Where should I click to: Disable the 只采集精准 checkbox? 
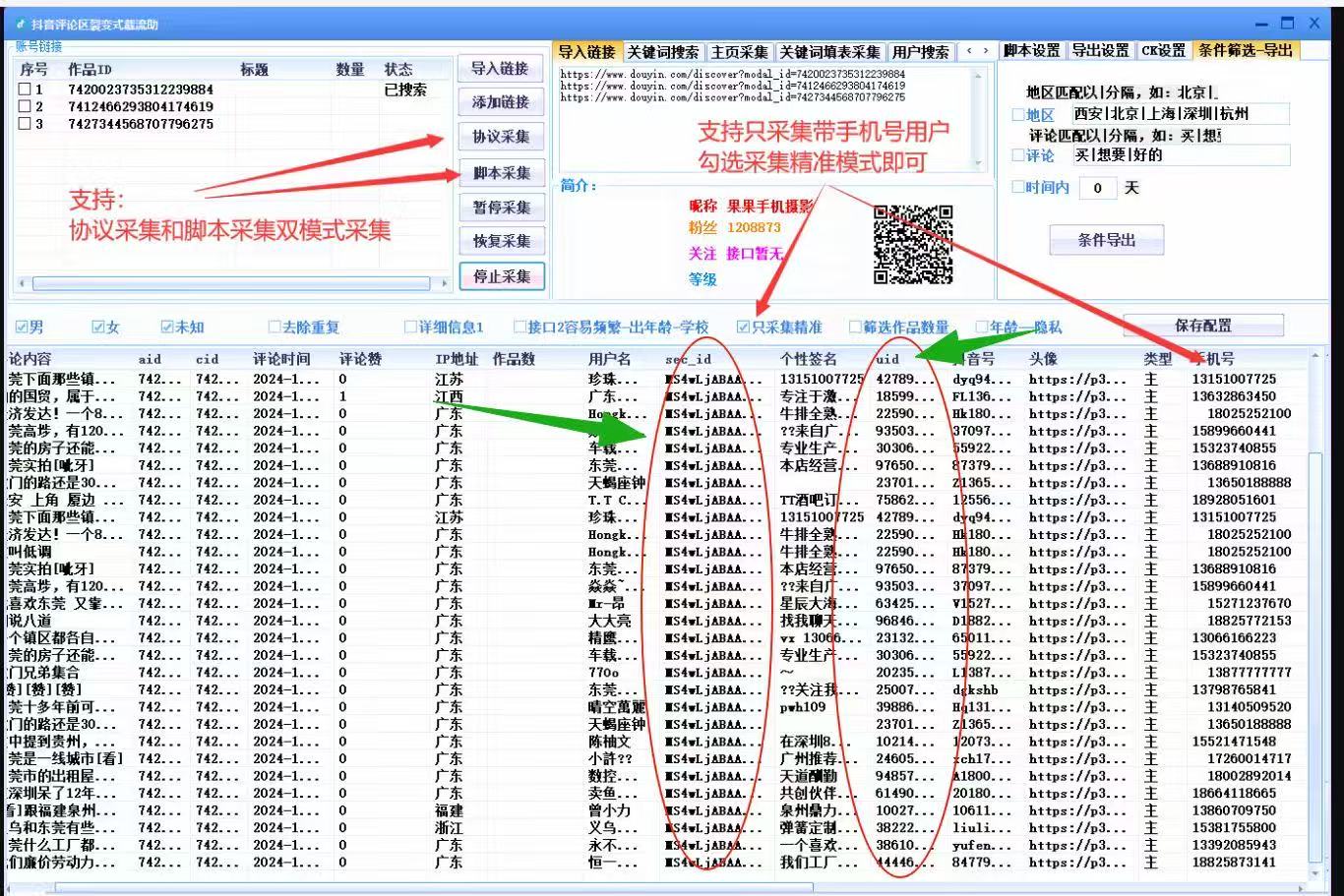[x=744, y=328]
